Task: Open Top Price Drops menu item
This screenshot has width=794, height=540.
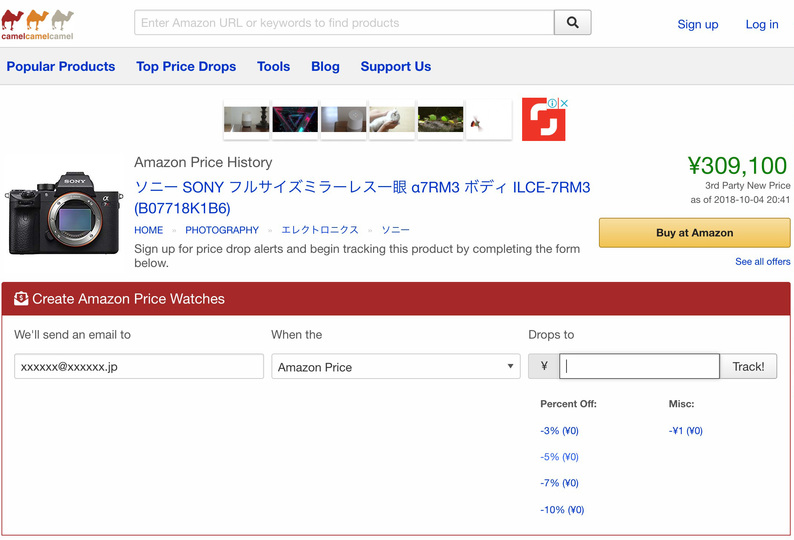Action: (x=186, y=66)
